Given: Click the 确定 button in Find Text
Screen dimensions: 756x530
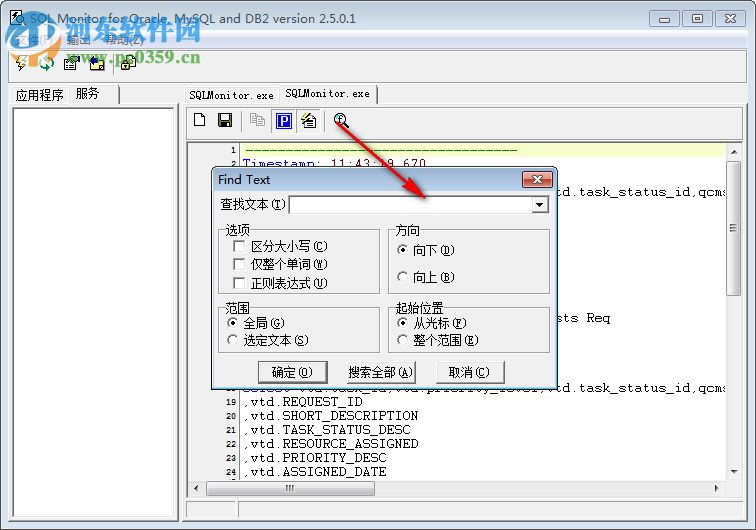Looking at the screenshot, I should [292, 372].
